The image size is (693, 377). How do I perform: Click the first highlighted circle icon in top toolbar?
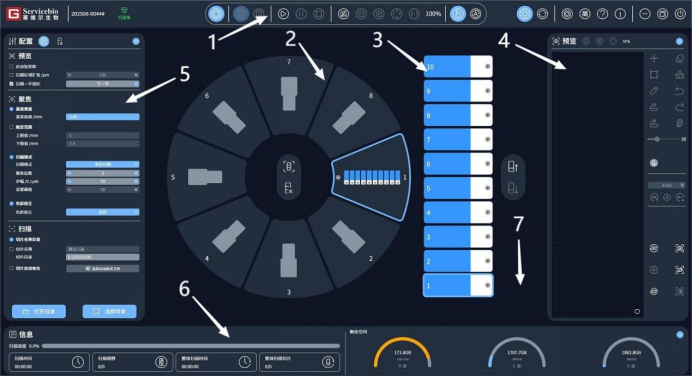pyautogui.click(x=216, y=14)
